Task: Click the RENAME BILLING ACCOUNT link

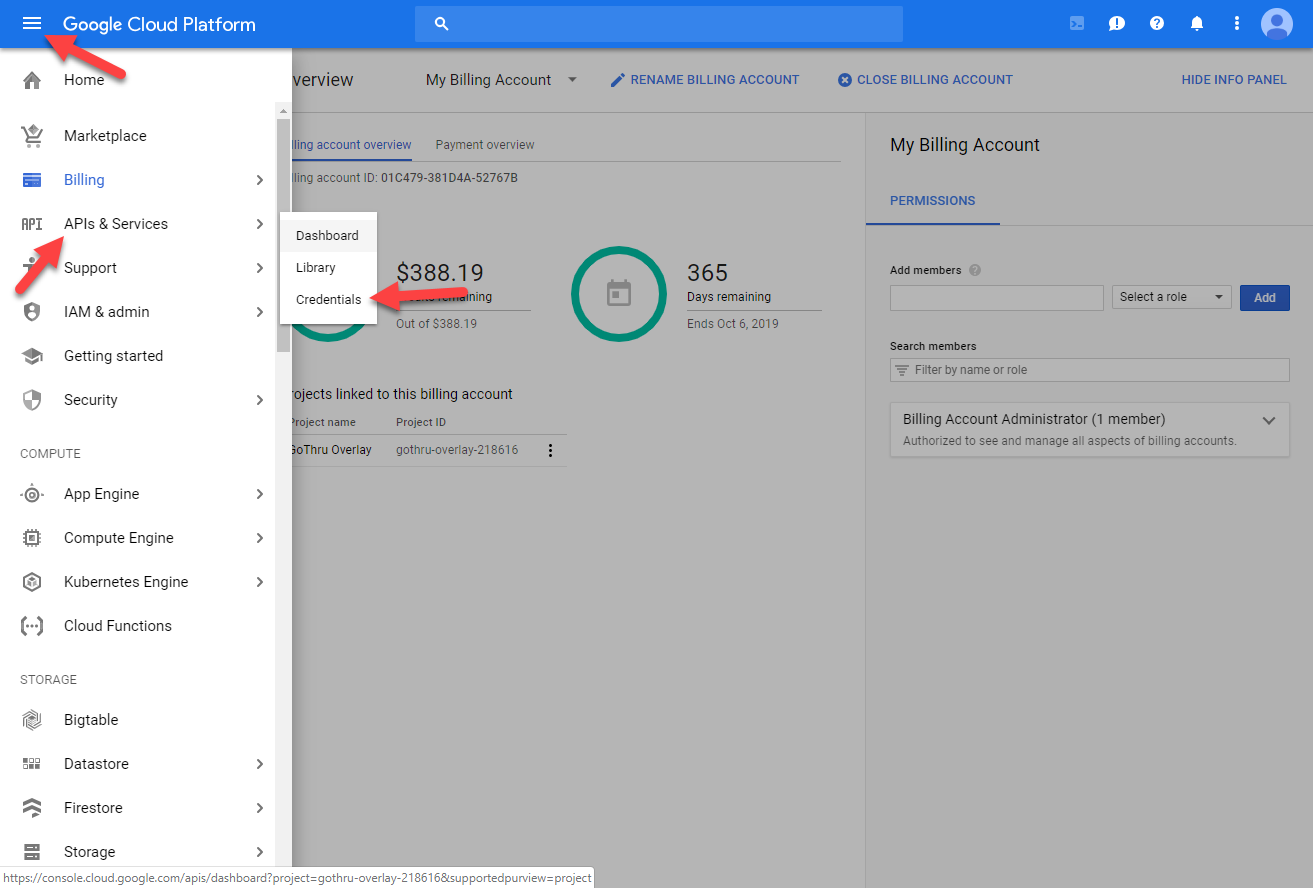Action: 704,79
